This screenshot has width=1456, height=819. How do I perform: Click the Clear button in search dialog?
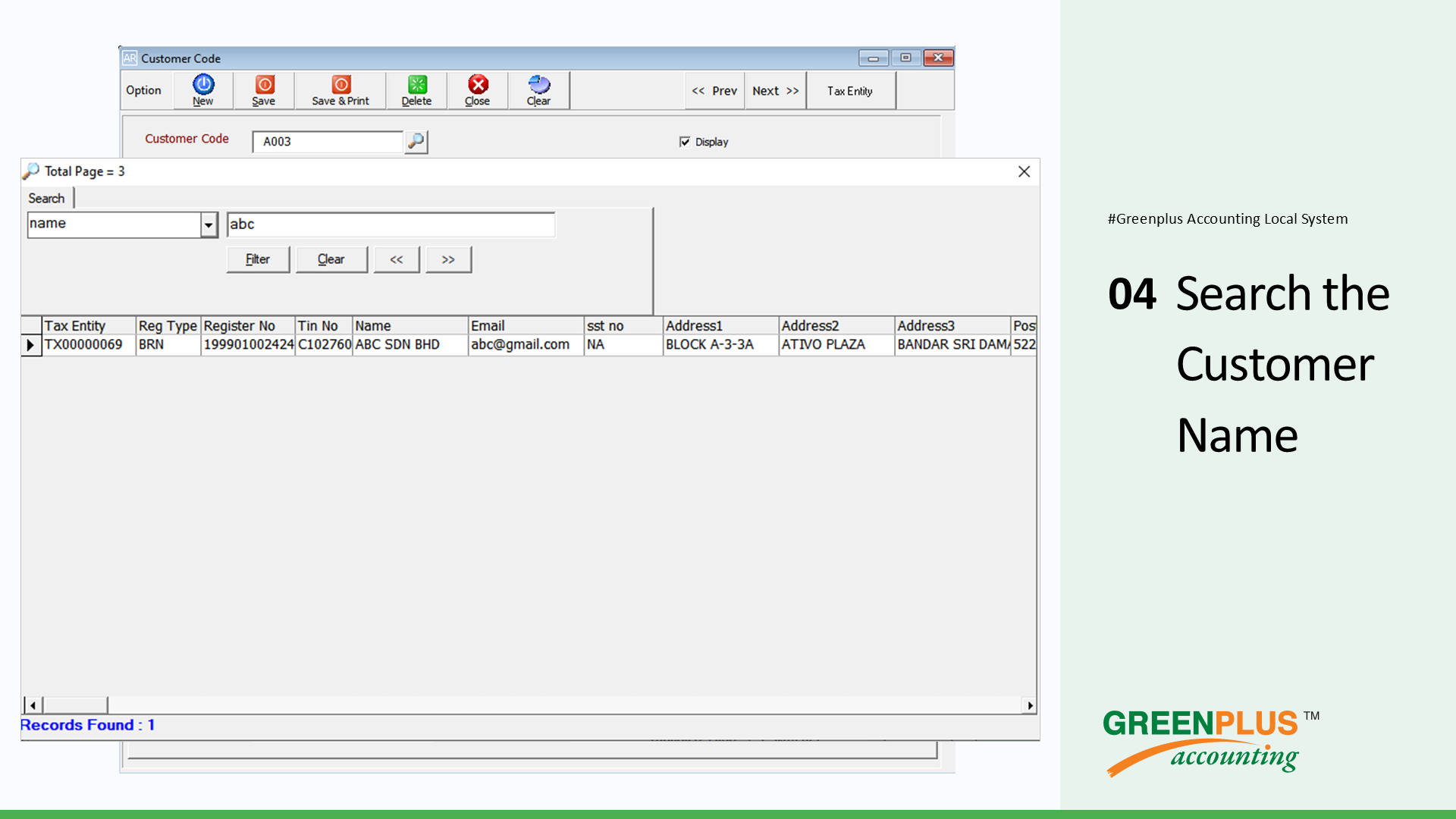331,259
